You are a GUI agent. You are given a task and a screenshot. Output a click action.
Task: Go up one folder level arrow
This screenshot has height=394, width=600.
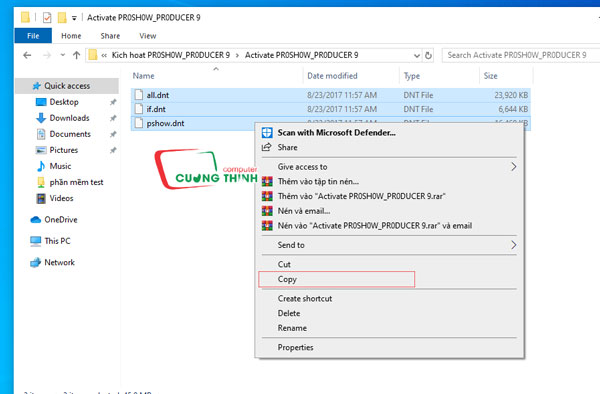(77, 55)
